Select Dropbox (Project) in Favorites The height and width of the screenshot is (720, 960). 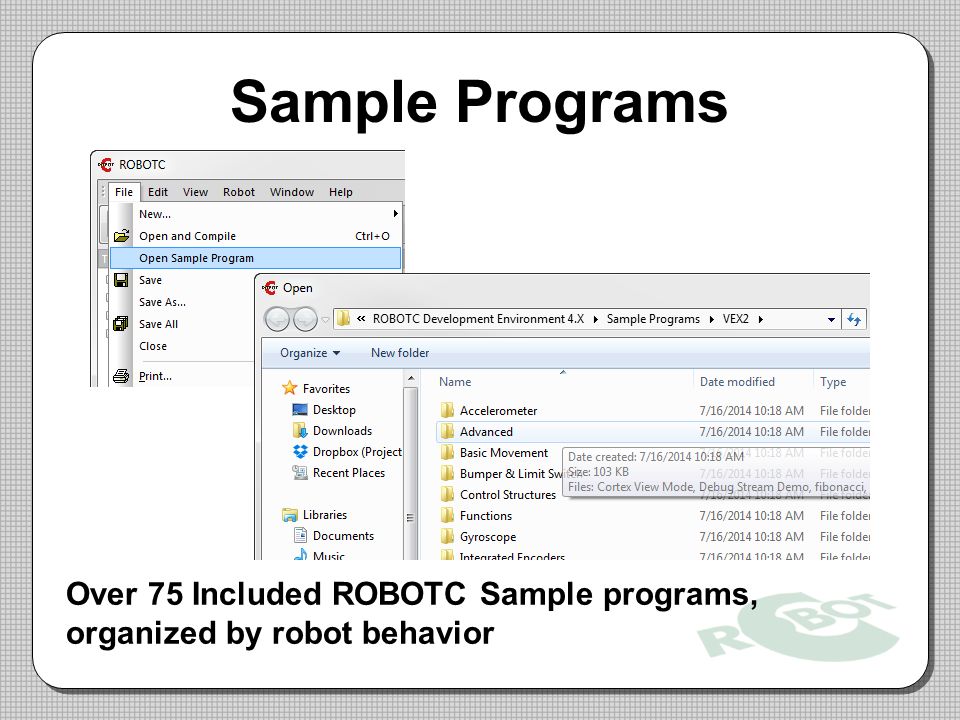click(357, 452)
